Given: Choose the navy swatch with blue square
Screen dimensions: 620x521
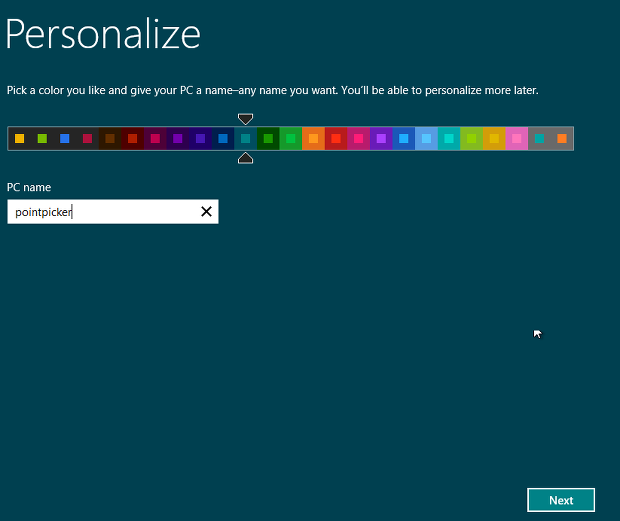Looking at the screenshot, I should click(223, 138).
